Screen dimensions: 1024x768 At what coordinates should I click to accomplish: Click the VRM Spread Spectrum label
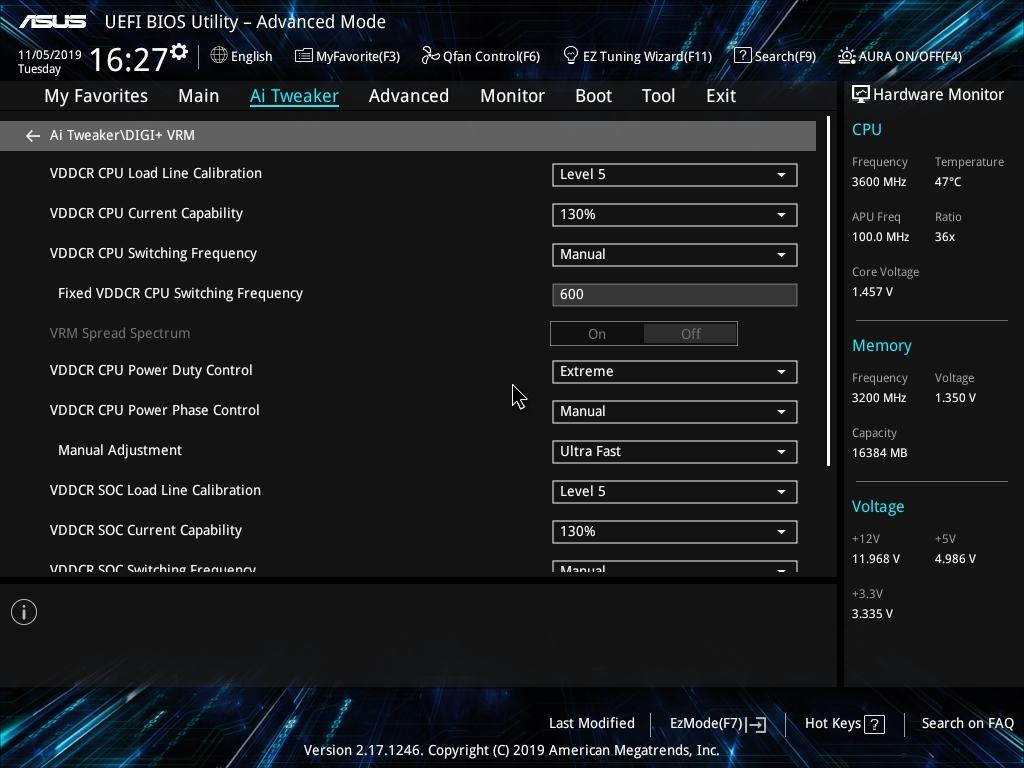pyautogui.click(x=120, y=333)
